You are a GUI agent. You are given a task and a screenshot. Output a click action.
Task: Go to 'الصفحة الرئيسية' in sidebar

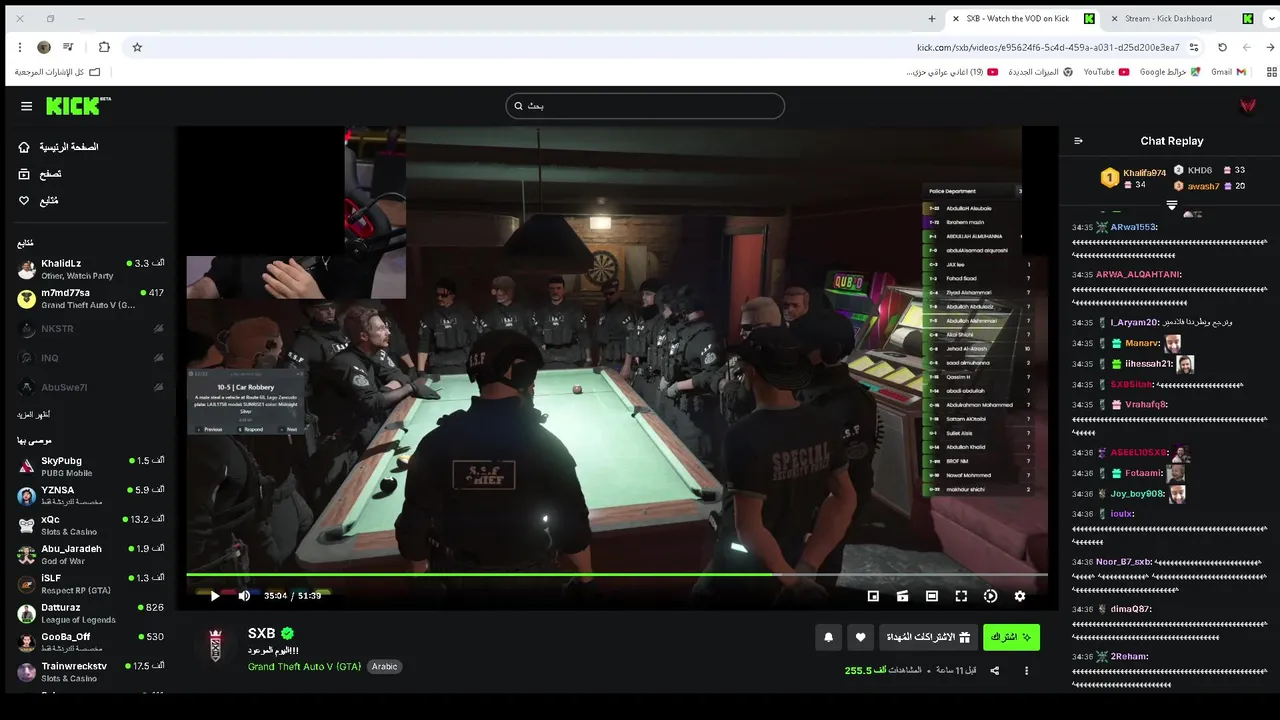coord(69,147)
